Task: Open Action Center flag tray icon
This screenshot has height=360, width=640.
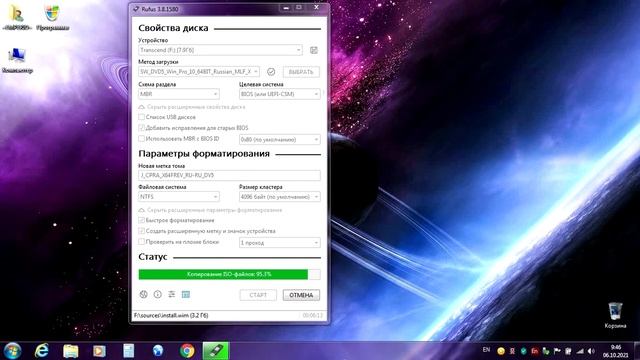Action: (x=557, y=351)
